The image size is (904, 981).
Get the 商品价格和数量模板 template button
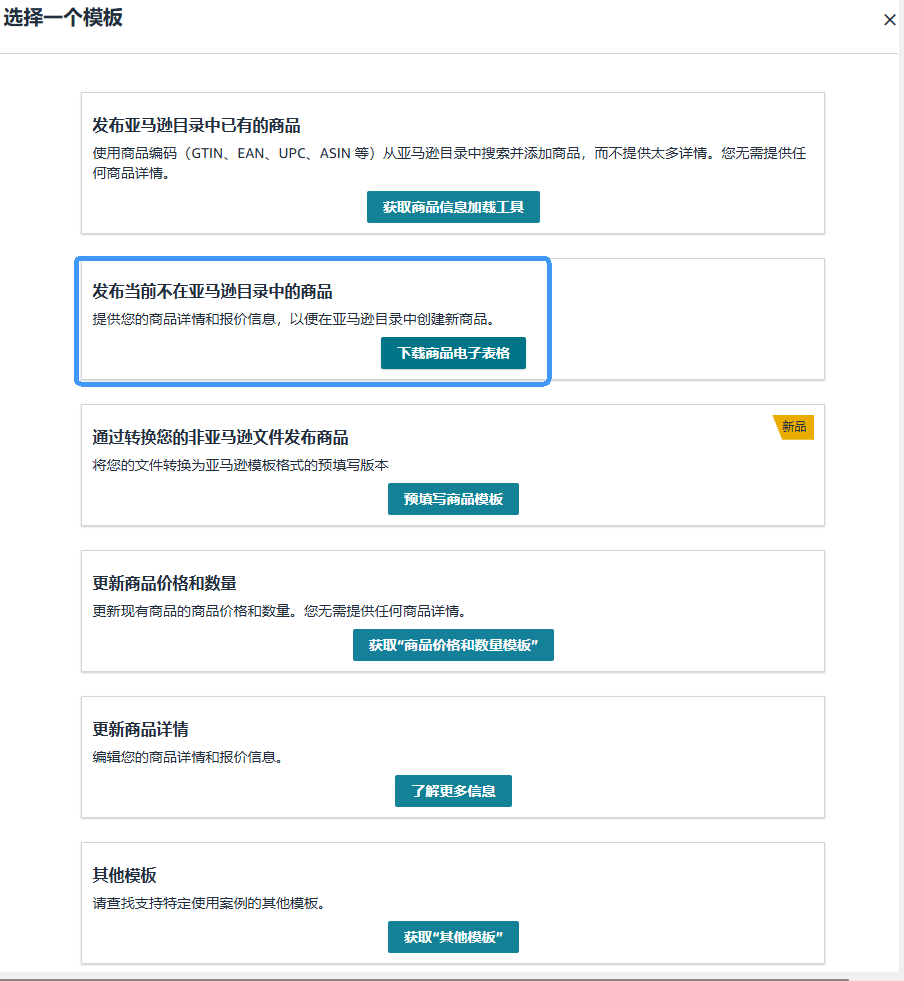point(453,645)
